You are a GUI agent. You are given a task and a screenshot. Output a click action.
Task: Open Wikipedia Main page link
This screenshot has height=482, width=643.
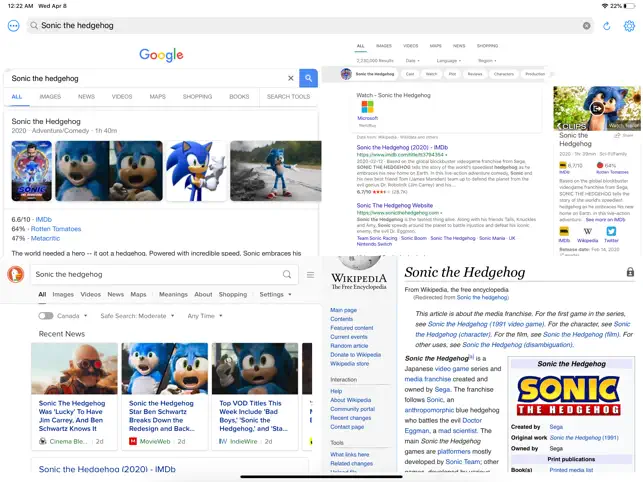click(x=343, y=310)
